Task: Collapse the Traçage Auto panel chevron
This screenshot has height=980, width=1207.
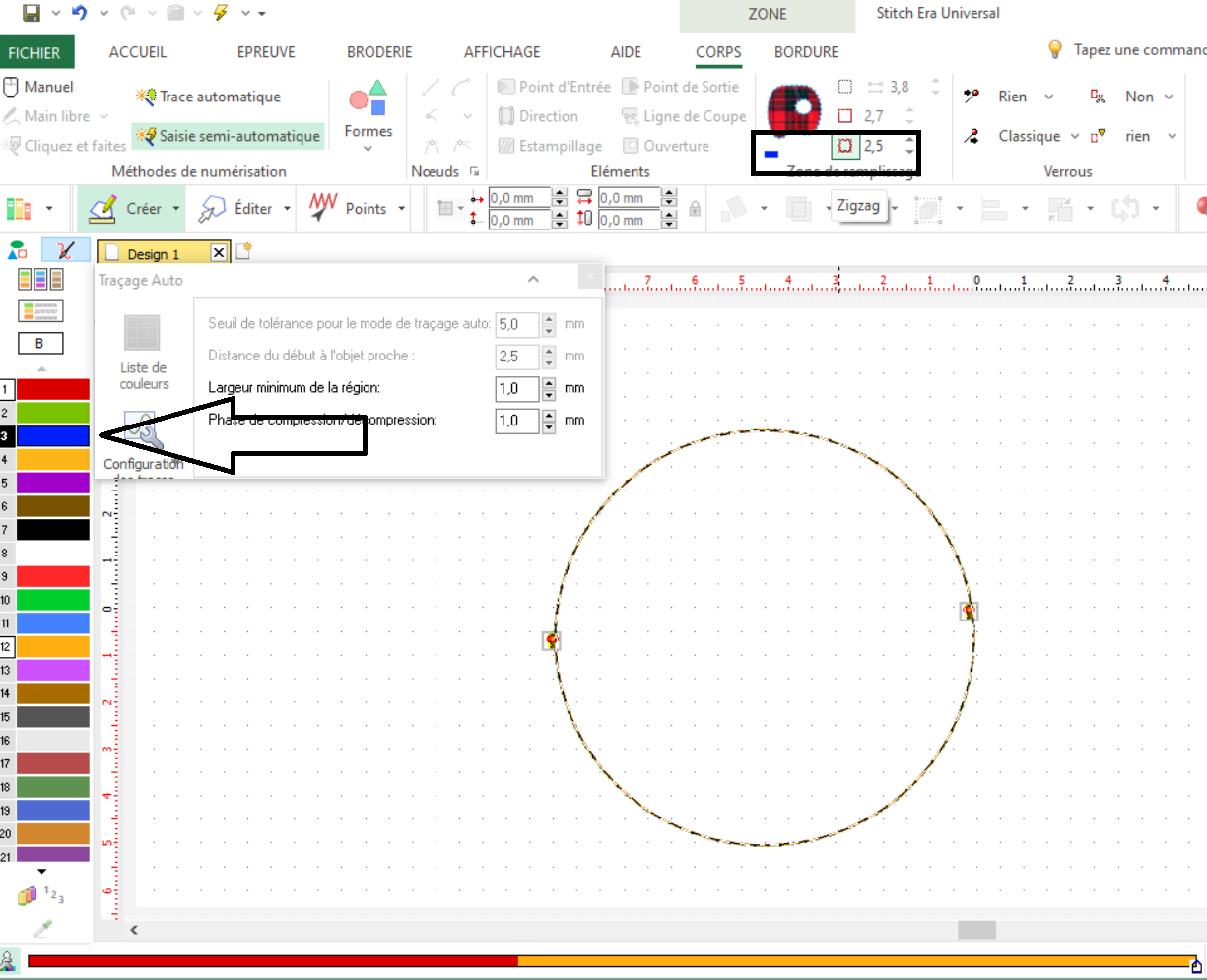Action: (x=533, y=280)
